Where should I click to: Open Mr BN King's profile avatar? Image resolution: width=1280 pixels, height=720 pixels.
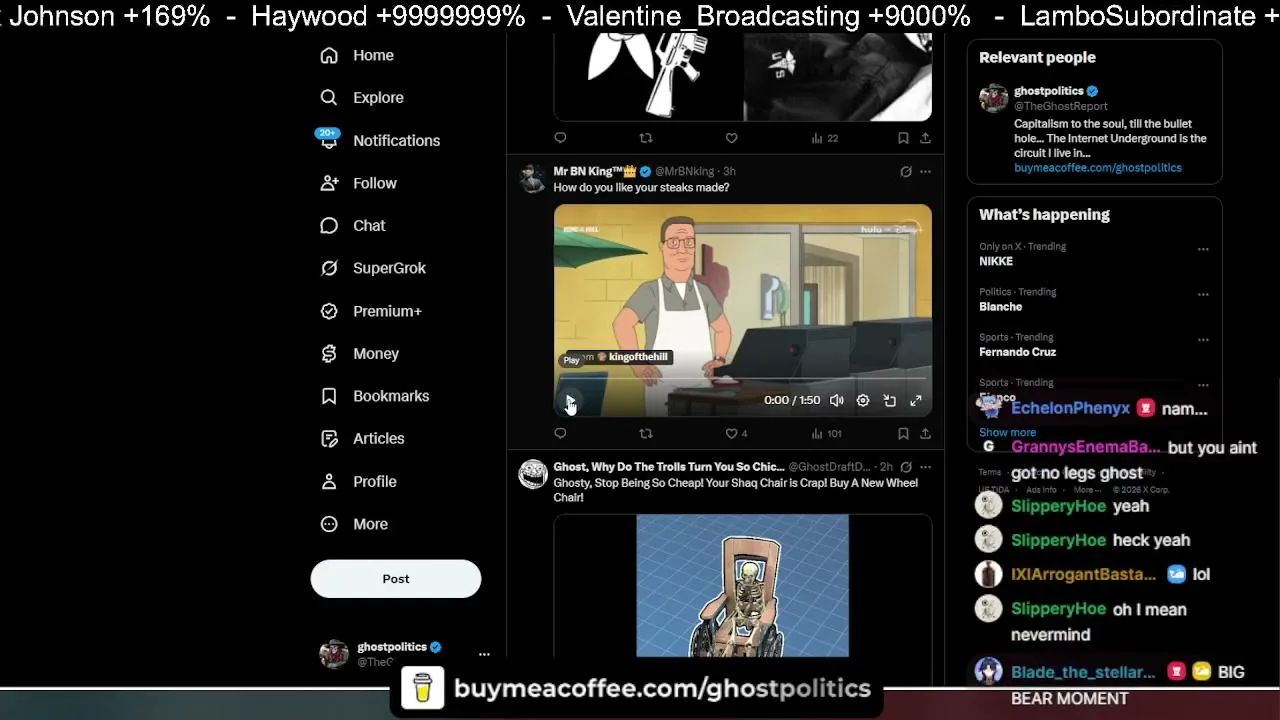click(533, 179)
